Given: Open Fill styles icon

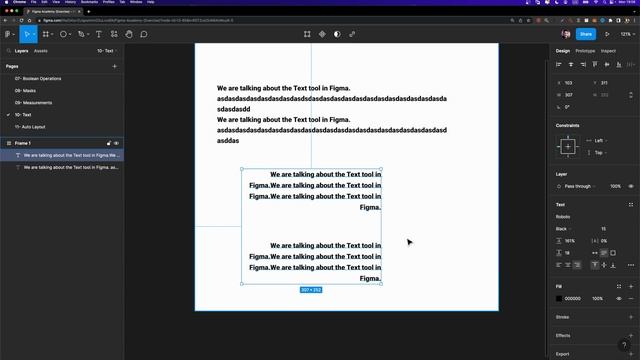Looking at the screenshot, I should click(x=619, y=287).
